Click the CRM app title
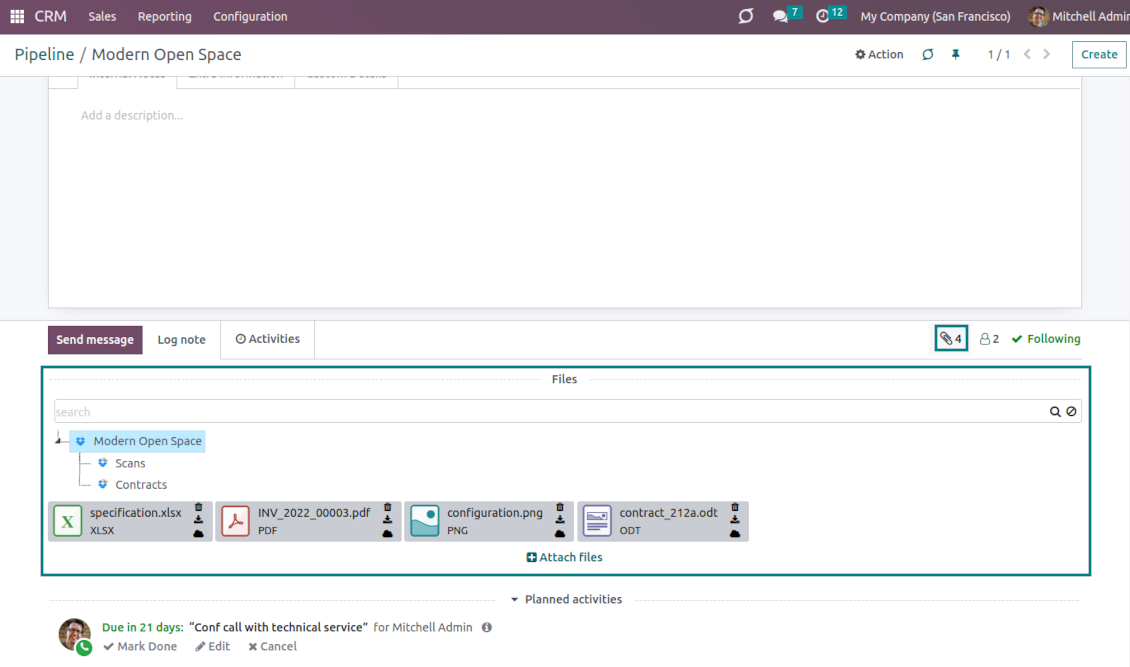1130x667 pixels. [x=50, y=16]
